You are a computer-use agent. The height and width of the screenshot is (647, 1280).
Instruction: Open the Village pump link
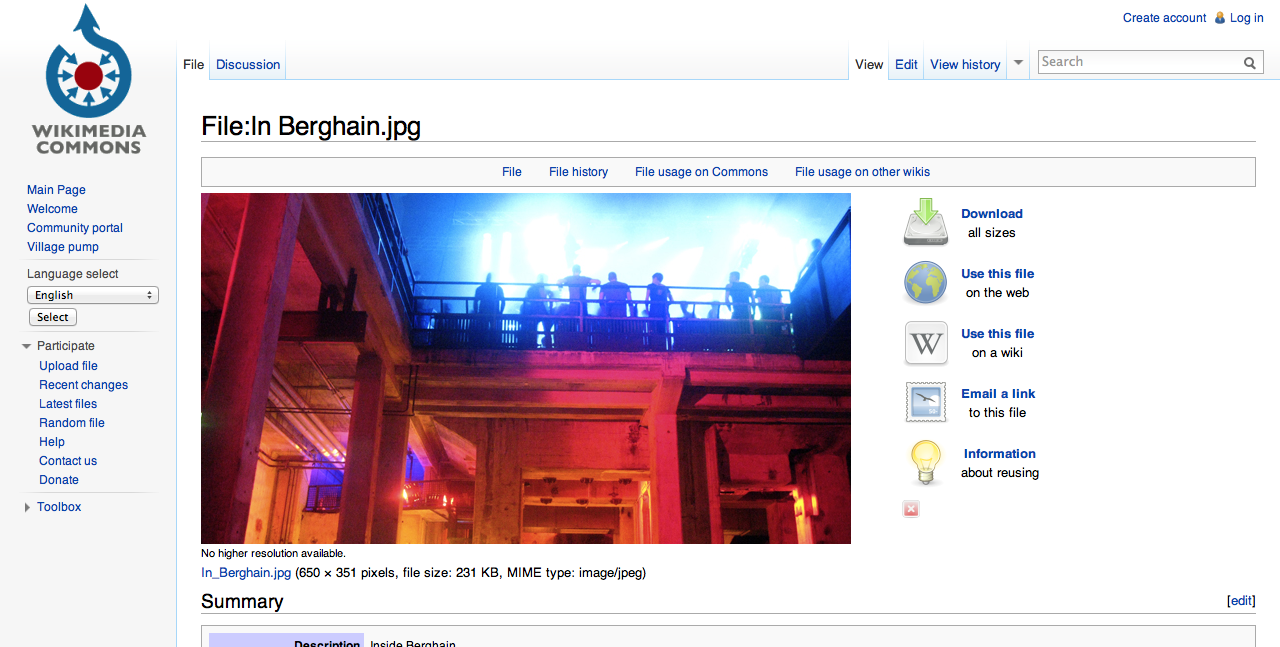[63, 247]
